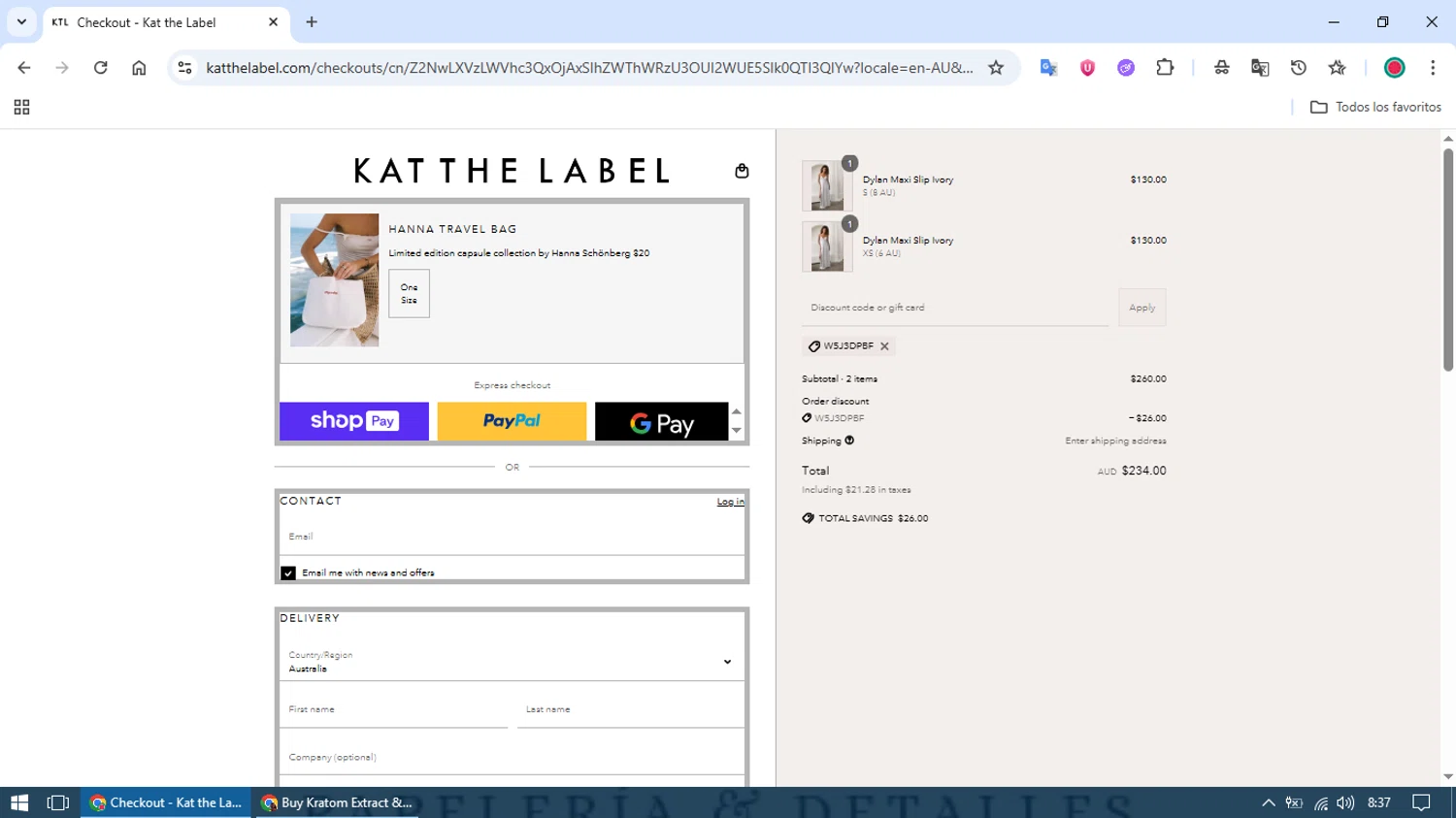
Task: Switch to Checkout - Kat the Label taskbar window
Action: coord(166,802)
